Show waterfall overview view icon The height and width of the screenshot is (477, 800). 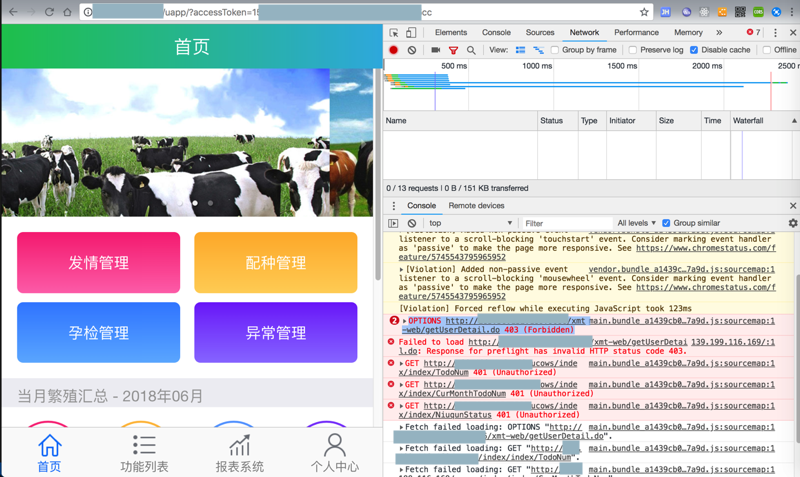(538, 50)
